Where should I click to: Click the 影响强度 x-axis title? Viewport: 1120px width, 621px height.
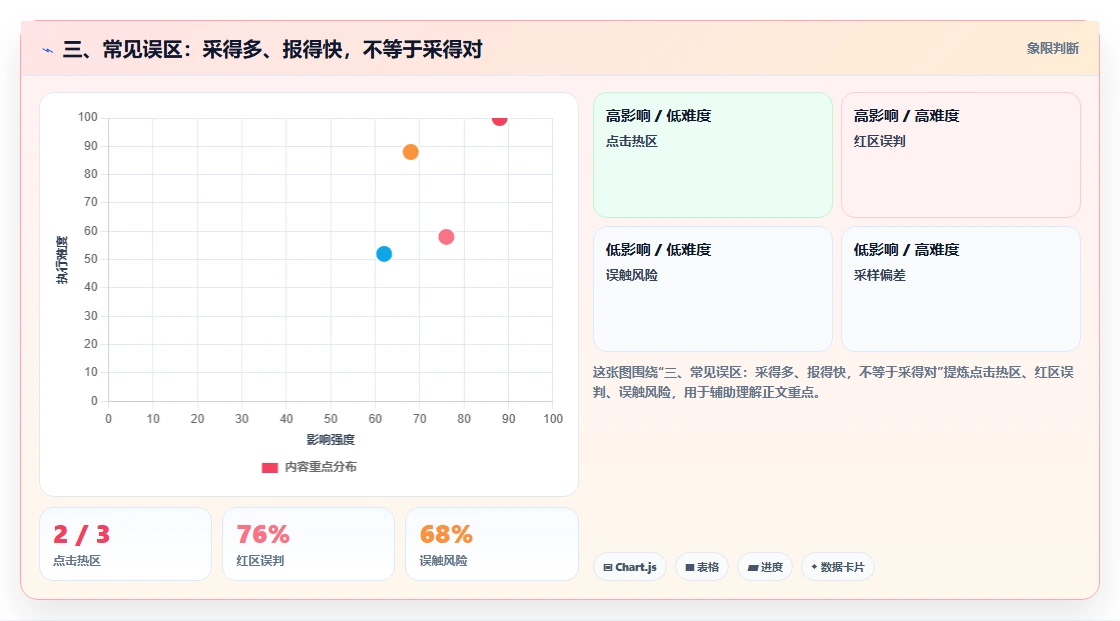click(331, 439)
